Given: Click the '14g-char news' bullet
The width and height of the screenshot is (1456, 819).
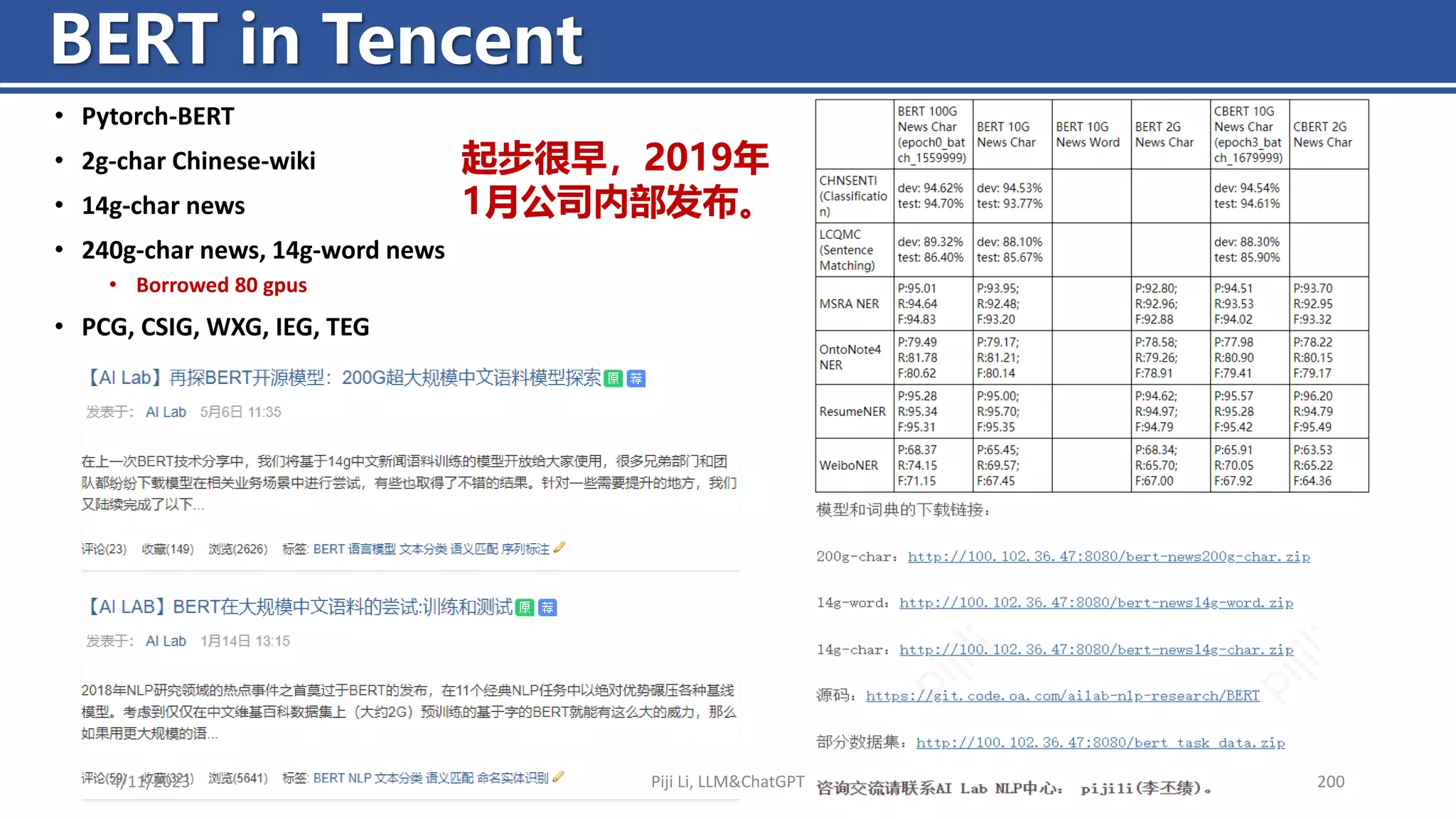Looking at the screenshot, I should pyautogui.click(x=163, y=205).
